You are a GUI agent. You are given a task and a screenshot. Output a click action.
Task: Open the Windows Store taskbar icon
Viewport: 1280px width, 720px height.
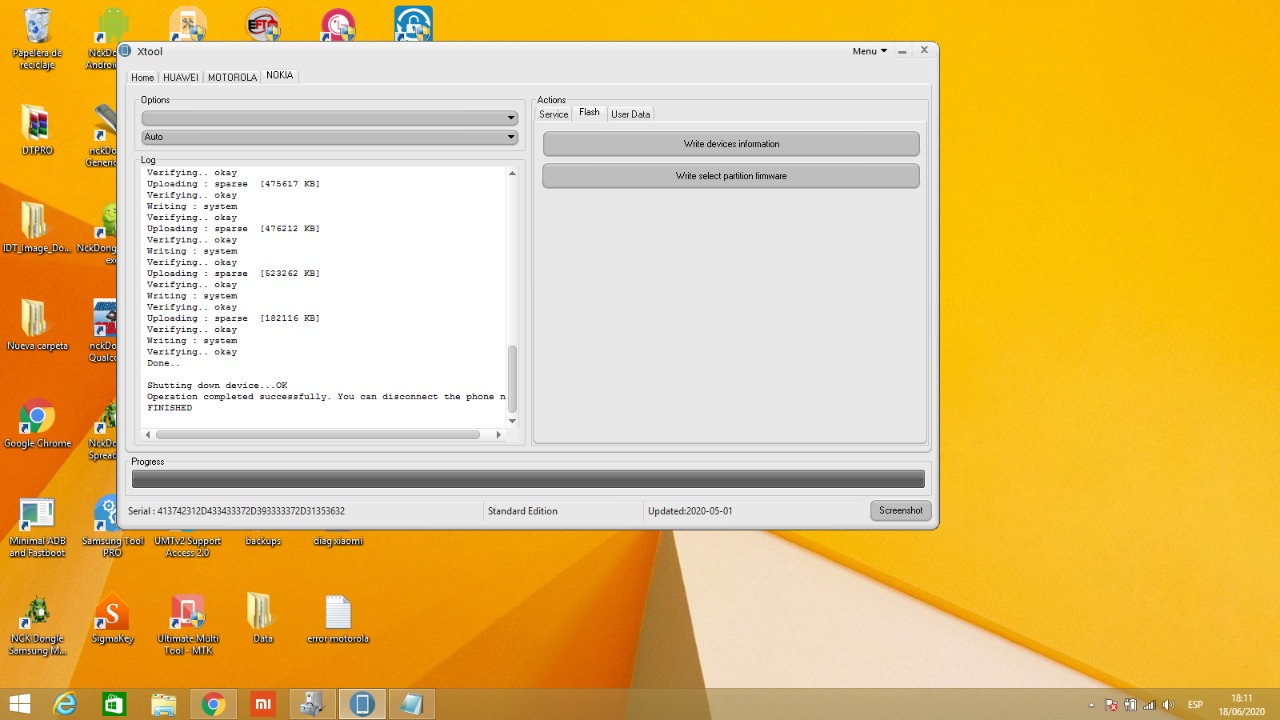click(114, 704)
